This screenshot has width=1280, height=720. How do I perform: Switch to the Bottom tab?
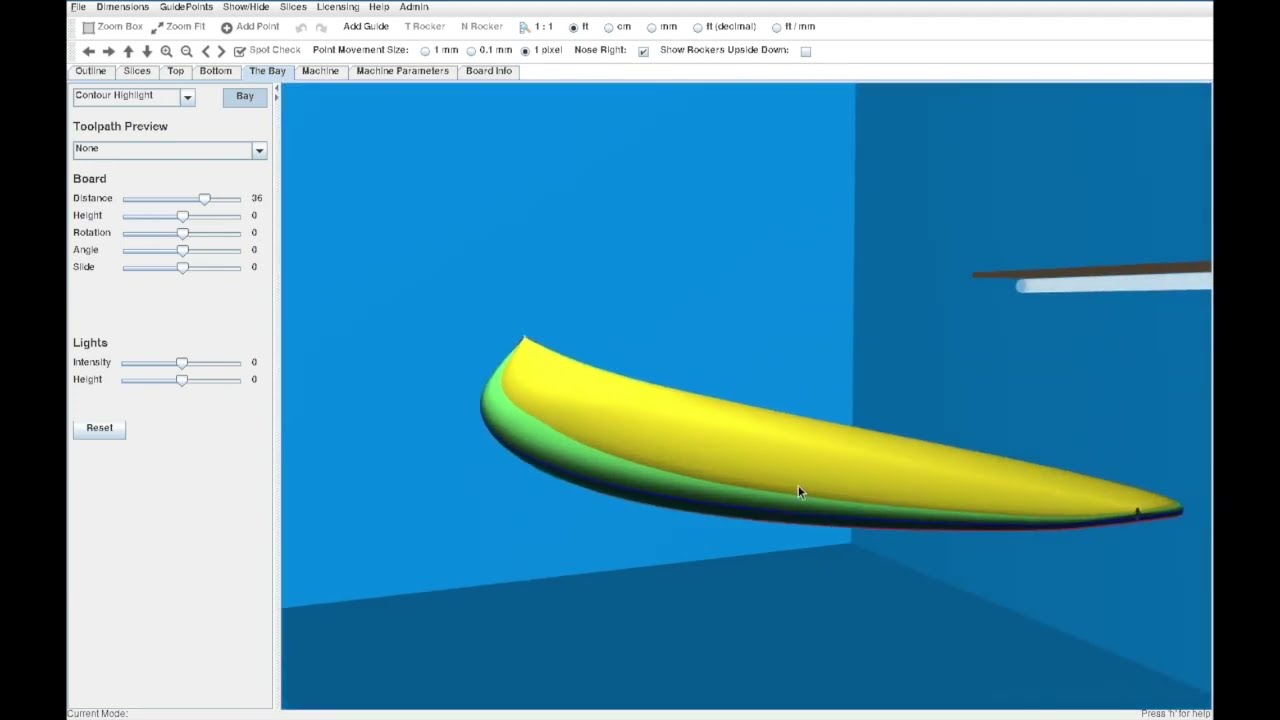[x=216, y=71]
